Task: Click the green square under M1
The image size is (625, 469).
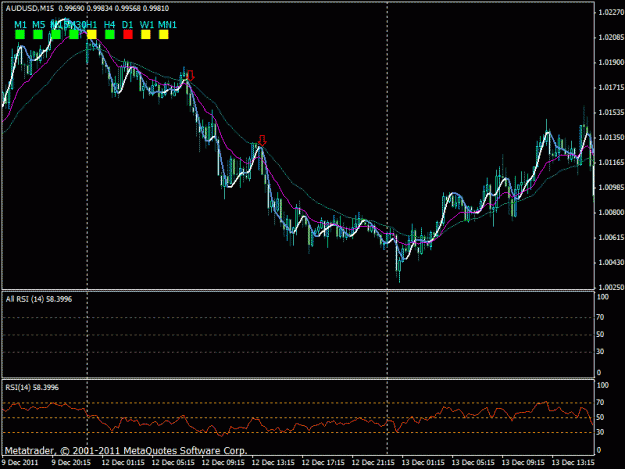Action: 20,35
